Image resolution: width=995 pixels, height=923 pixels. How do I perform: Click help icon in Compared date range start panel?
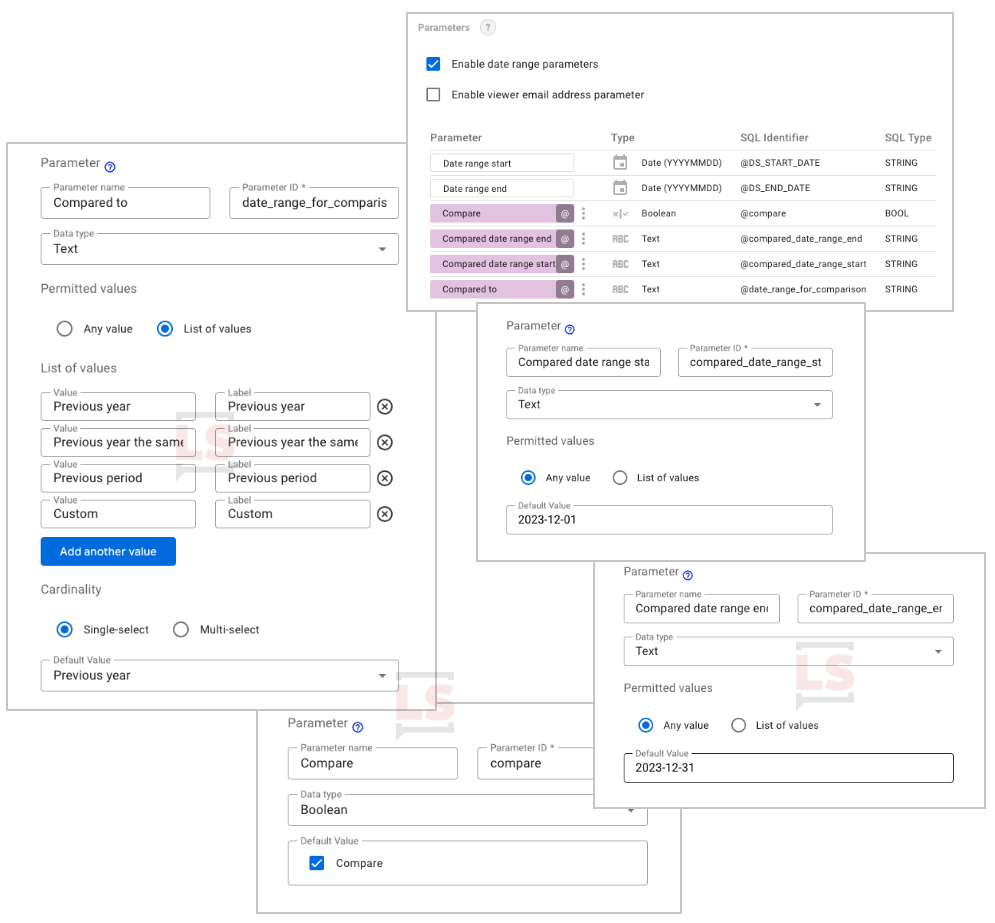(570, 329)
